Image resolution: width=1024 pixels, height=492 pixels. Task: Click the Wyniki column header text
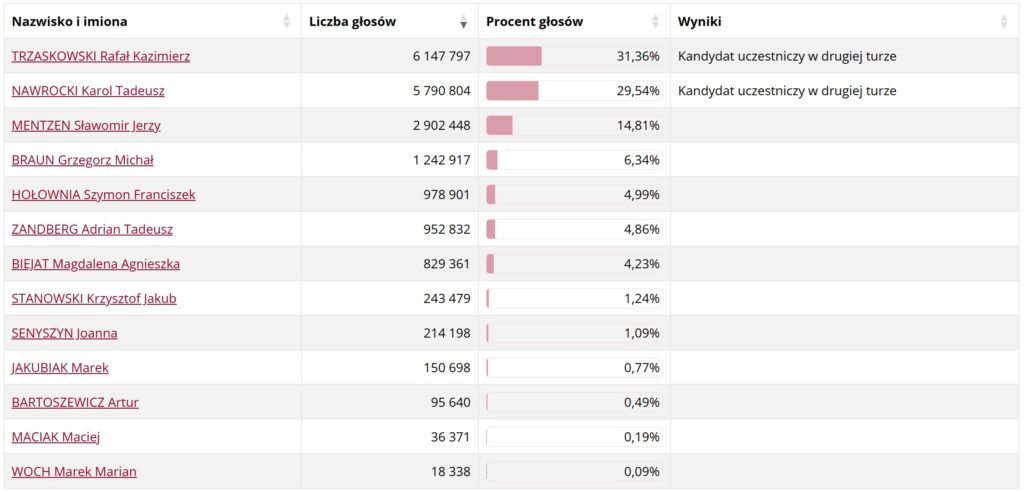(x=699, y=22)
